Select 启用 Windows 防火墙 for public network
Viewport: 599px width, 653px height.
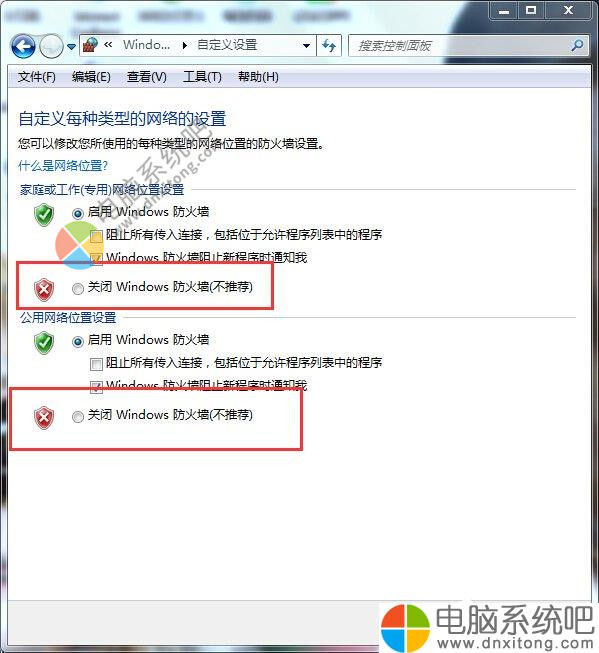pyautogui.click(x=78, y=342)
